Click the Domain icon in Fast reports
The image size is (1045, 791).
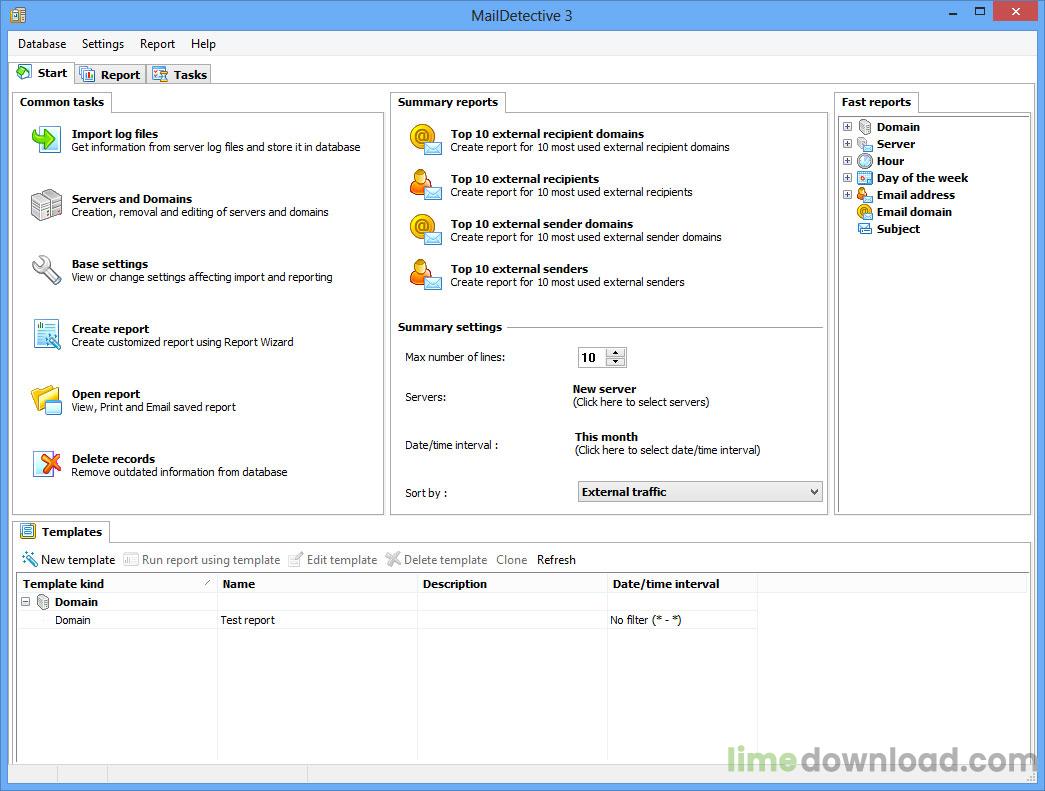pos(865,127)
